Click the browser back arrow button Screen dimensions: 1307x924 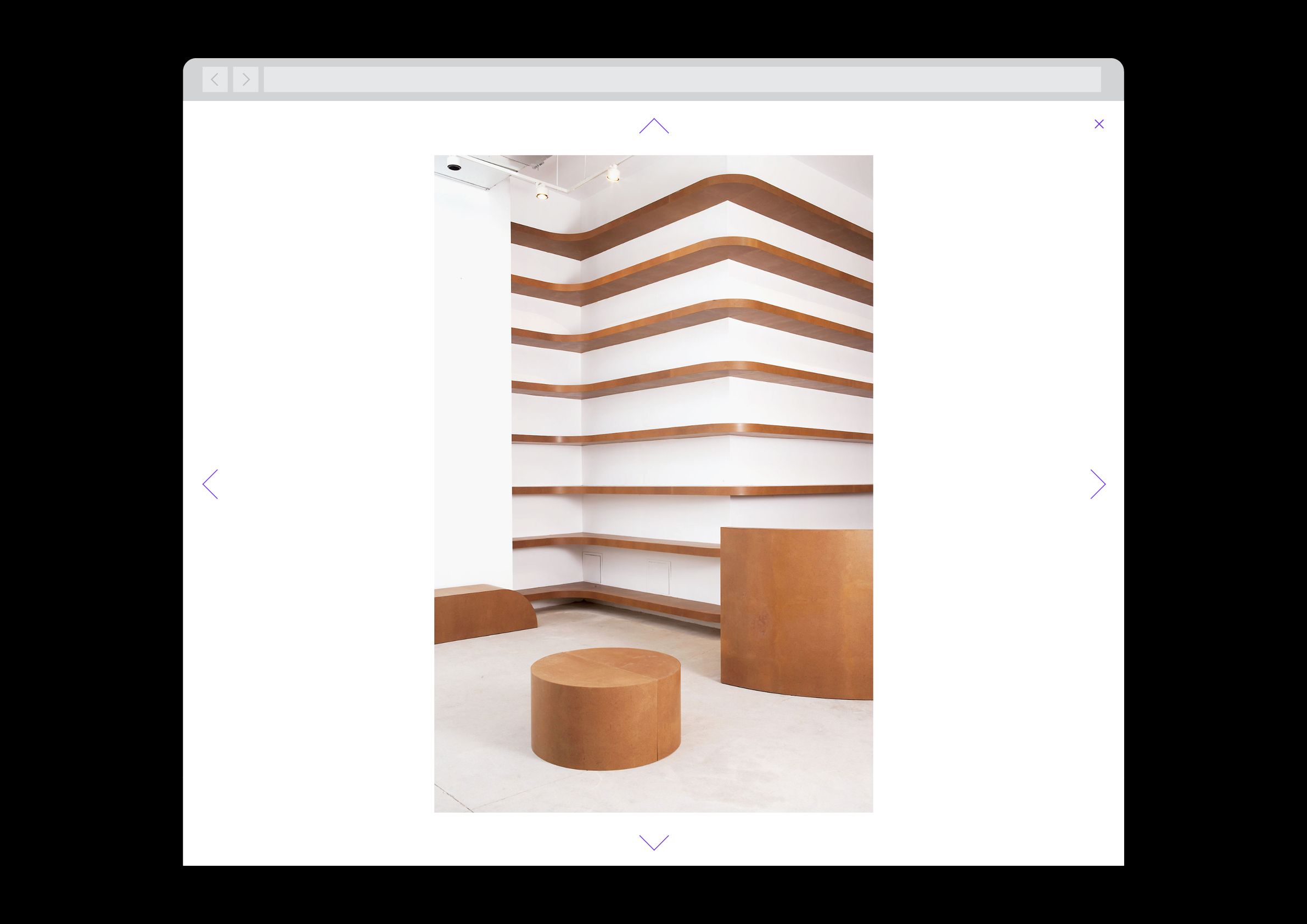coord(215,80)
